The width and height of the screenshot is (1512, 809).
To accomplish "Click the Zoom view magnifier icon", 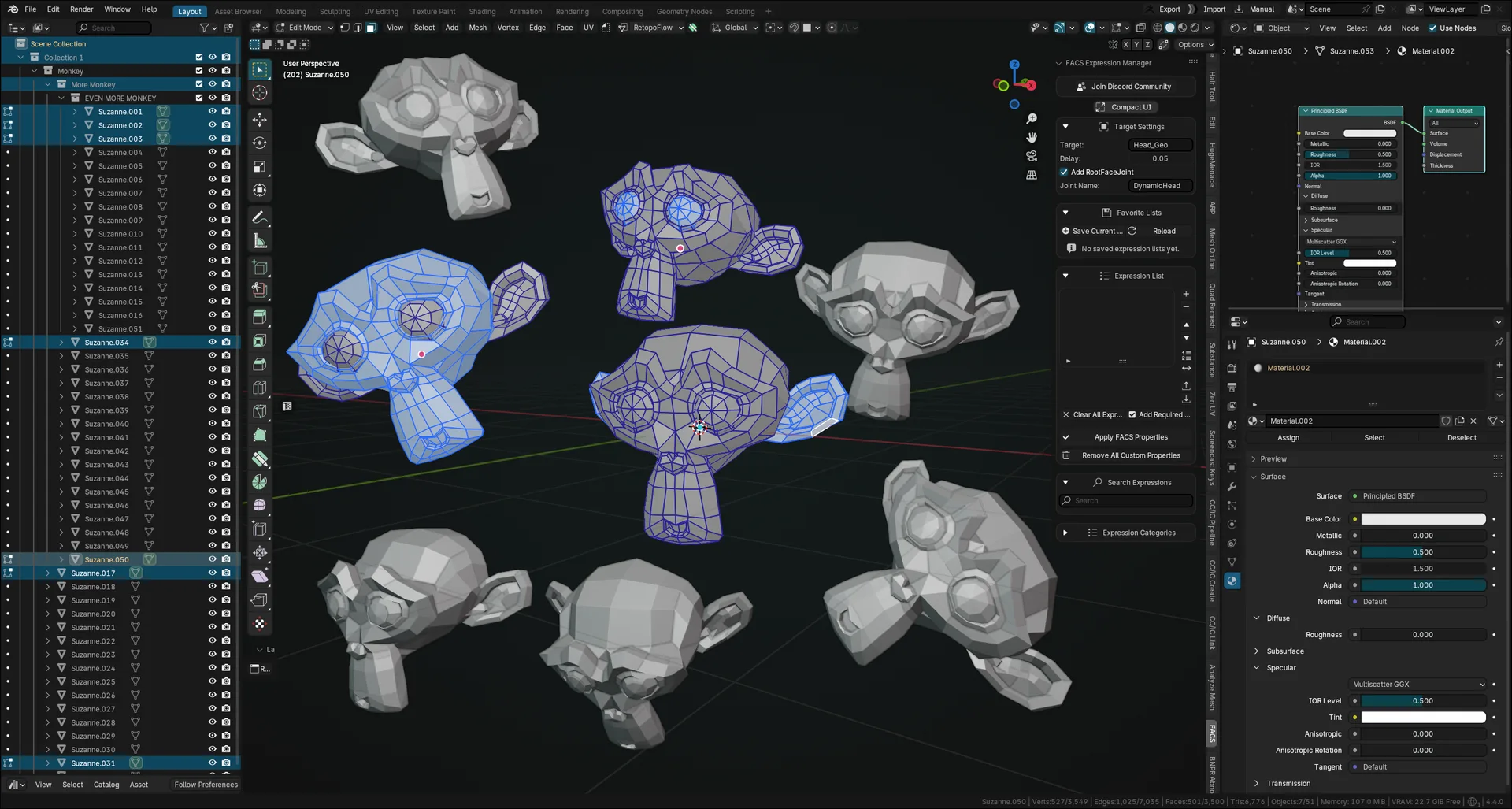I will pos(1032,119).
